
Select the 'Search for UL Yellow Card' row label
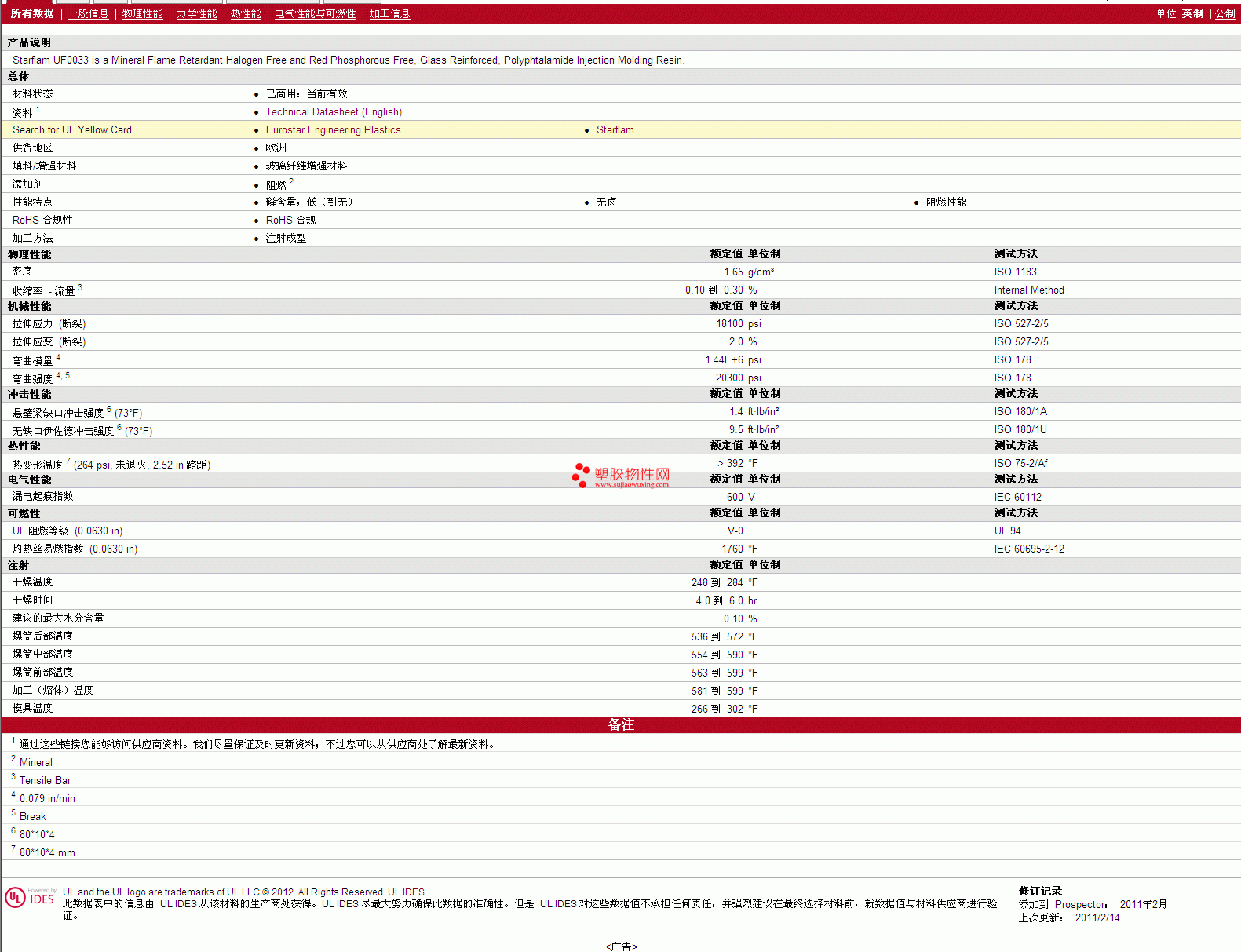tap(72, 130)
